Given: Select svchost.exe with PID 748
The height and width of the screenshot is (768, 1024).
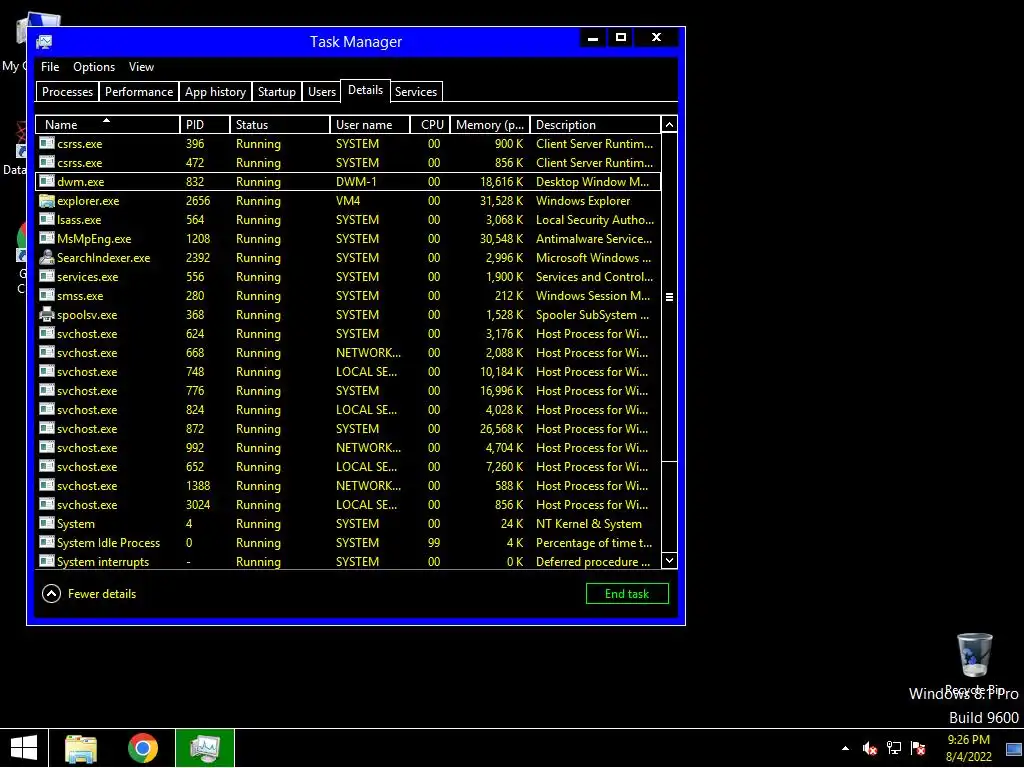Looking at the screenshot, I should (348, 371).
